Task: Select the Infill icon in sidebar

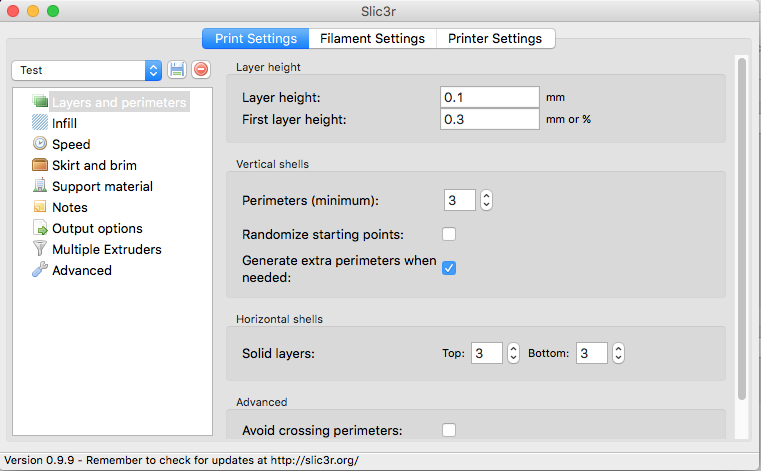Action: (x=40, y=123)
